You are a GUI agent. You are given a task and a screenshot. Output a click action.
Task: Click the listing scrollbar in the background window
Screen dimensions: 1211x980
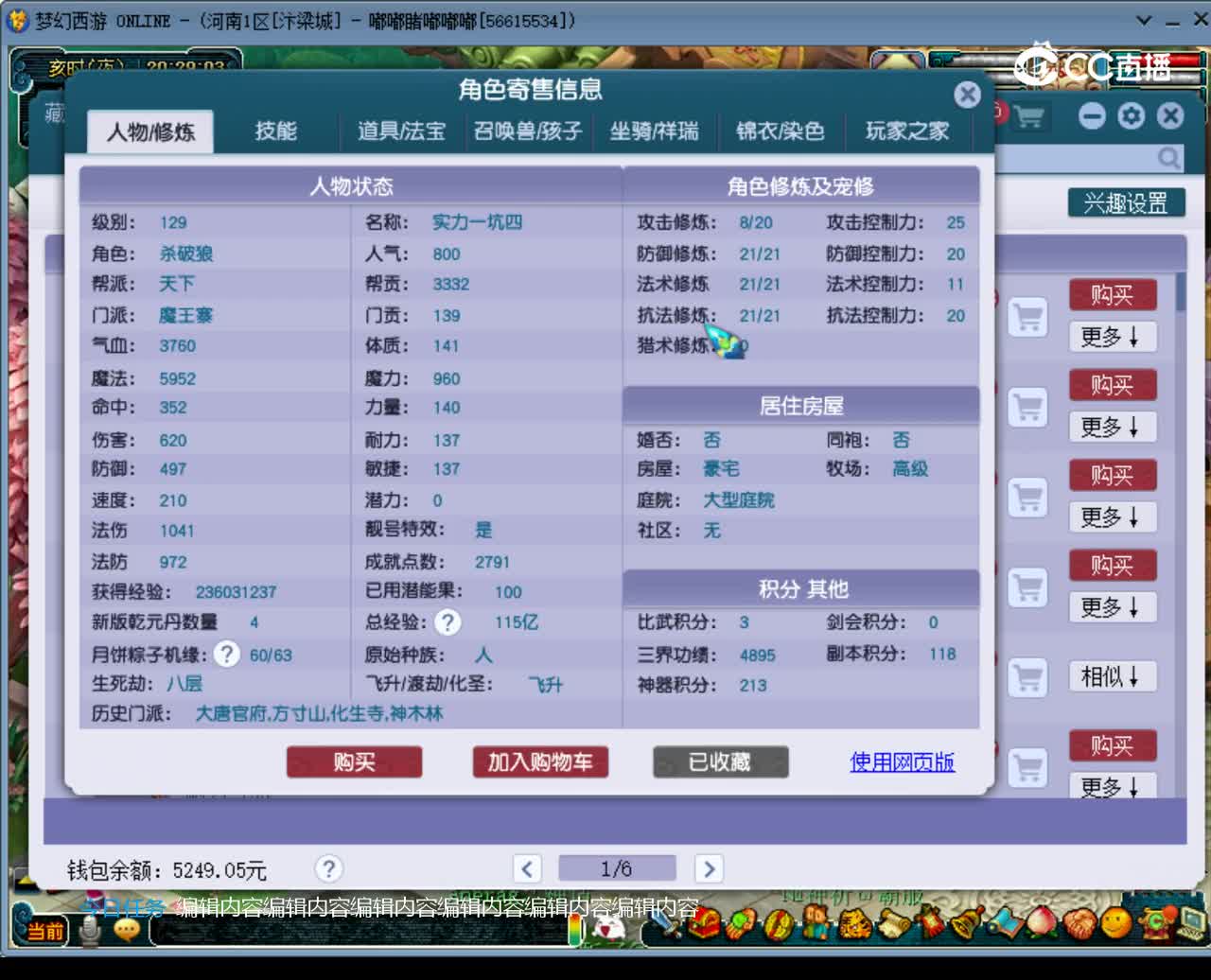(1181, 291)
